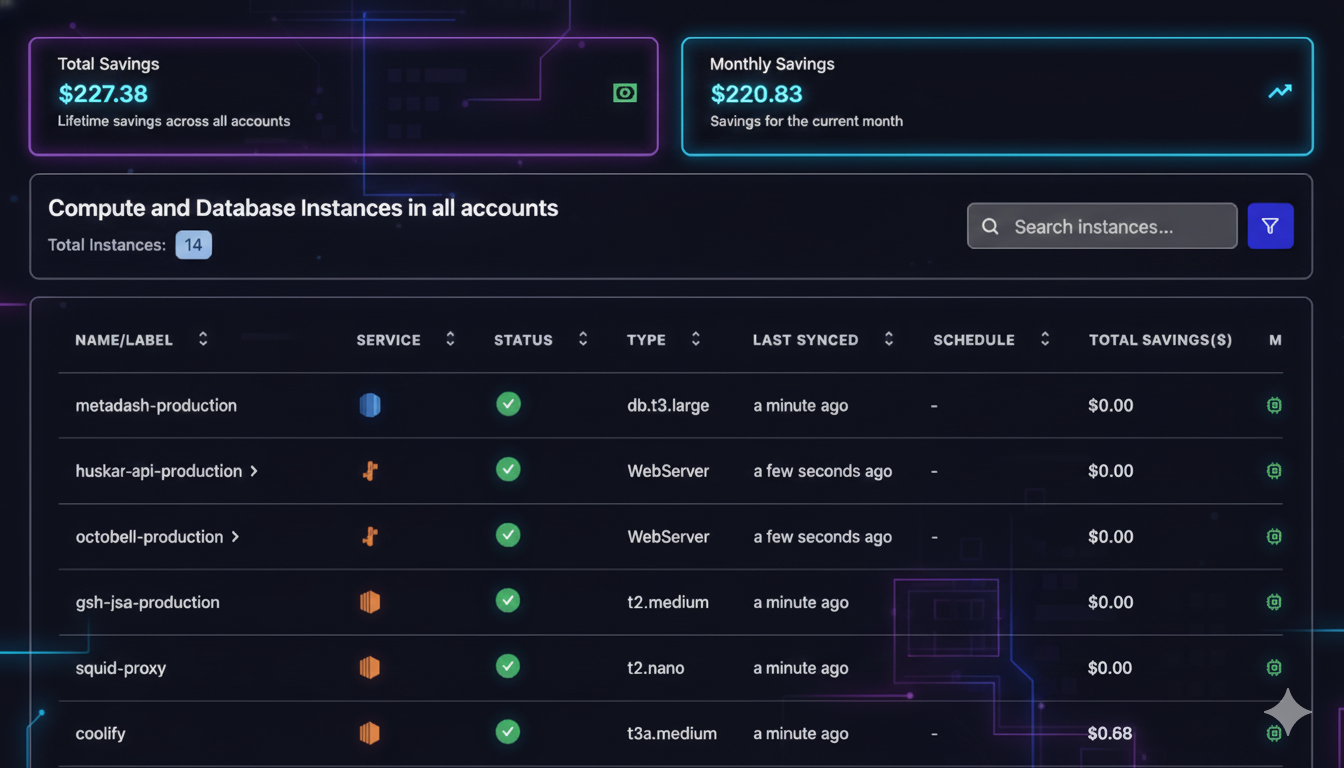Click the Lifetime savings across all accounts caption

pos(174,121)
